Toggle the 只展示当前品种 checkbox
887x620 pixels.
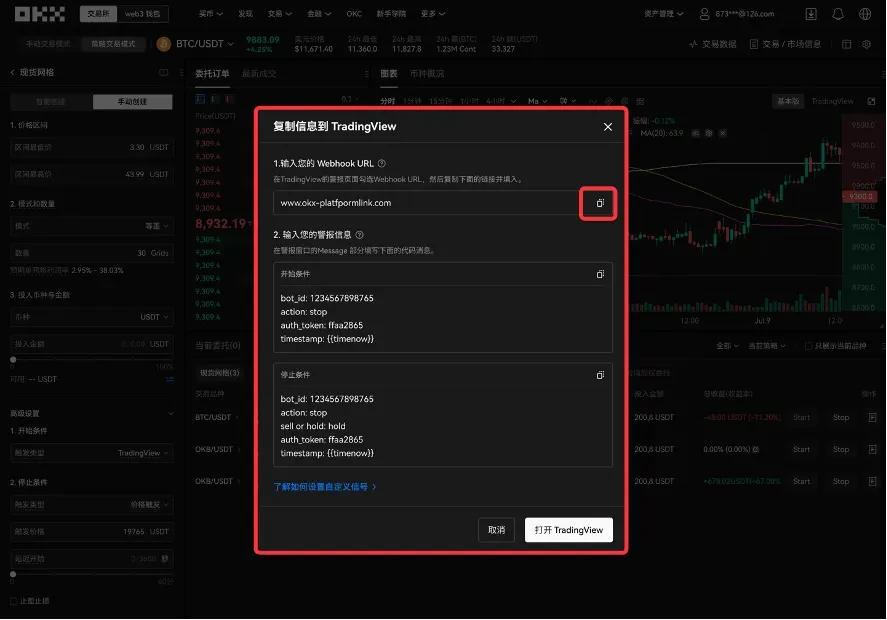809,346
